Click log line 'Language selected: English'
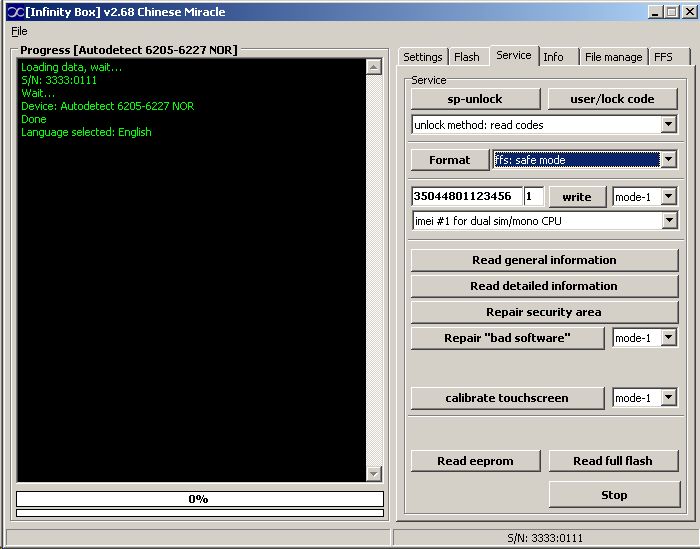Viewport: 700px width, 549px height. tap(86, 132)
